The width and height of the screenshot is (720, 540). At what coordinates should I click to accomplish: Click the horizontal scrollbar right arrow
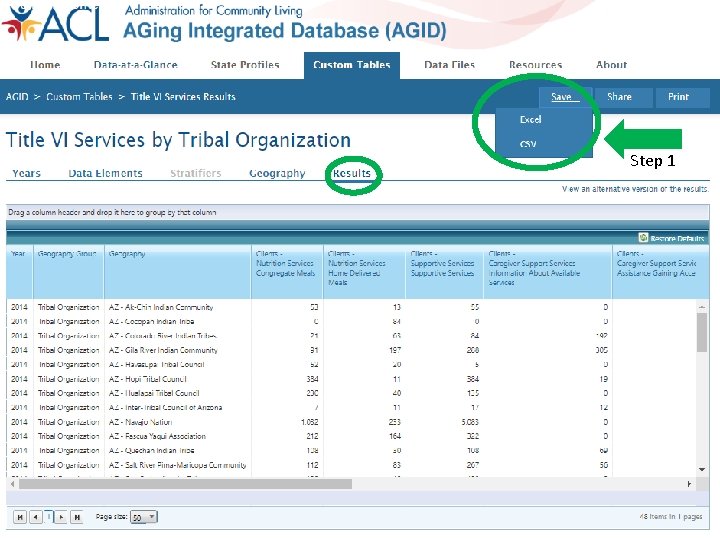689,484
